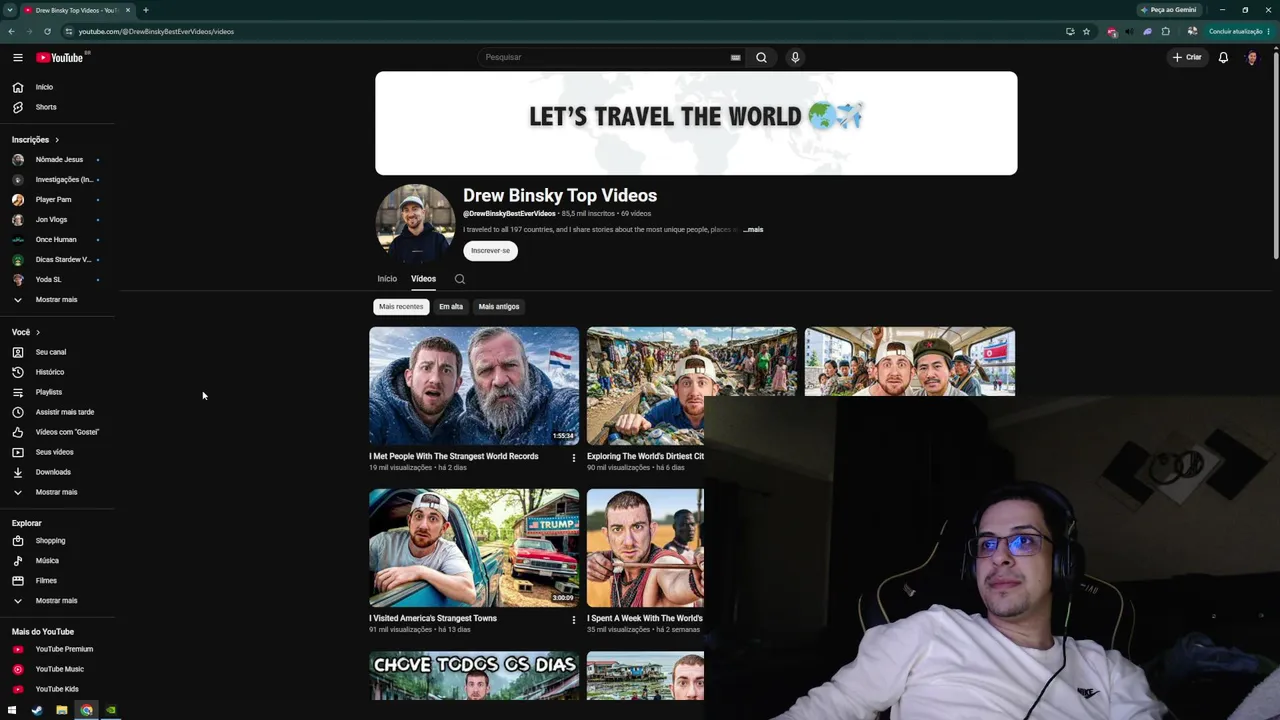The image size is (1280, 720).
Task: Open options for 'America's Strangest Towns' video
Action: (x=574, y=620)
